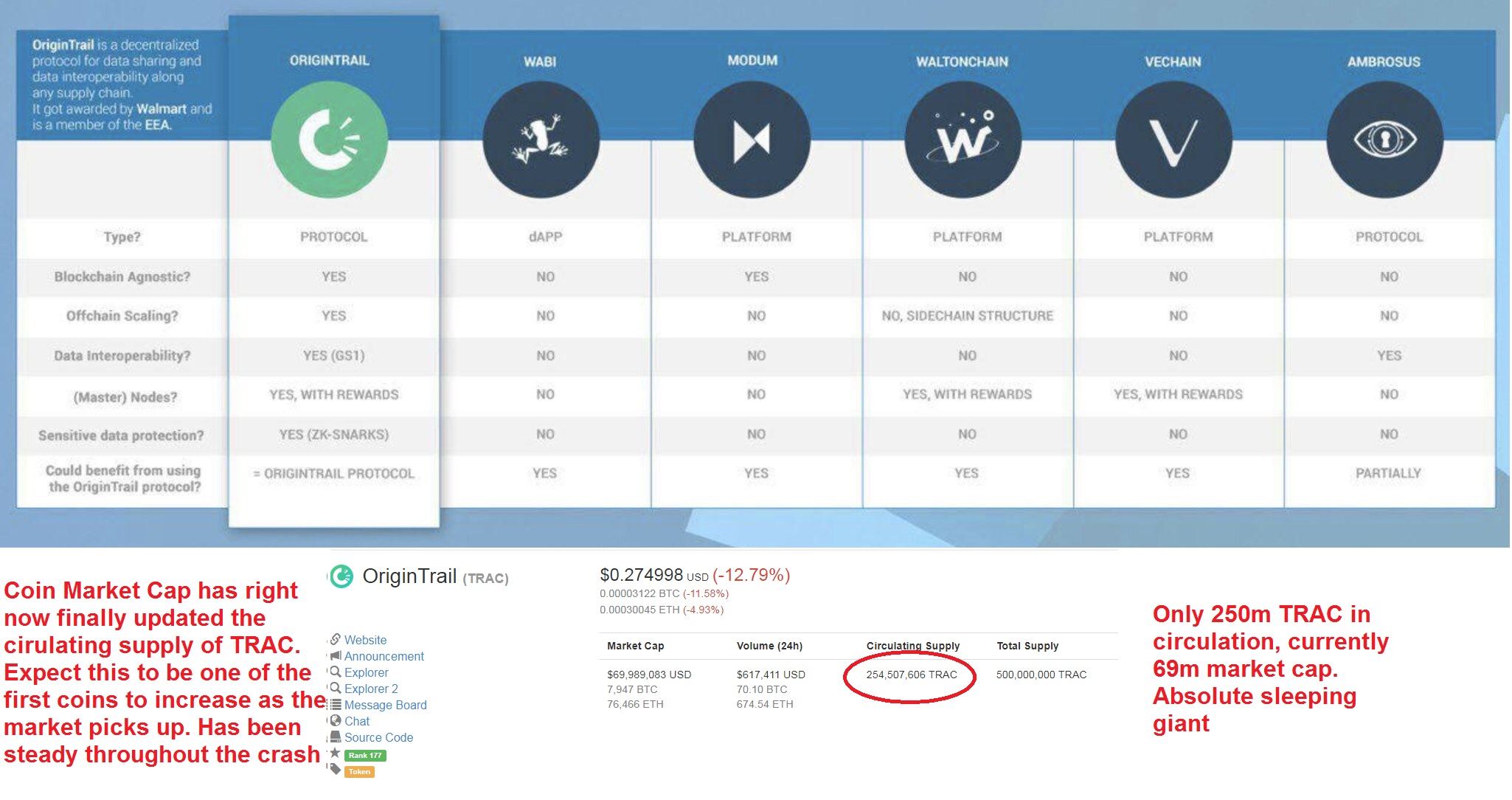The image size is (1512, 800).
Task: Click the link icon beside Website
Action: 336,639
